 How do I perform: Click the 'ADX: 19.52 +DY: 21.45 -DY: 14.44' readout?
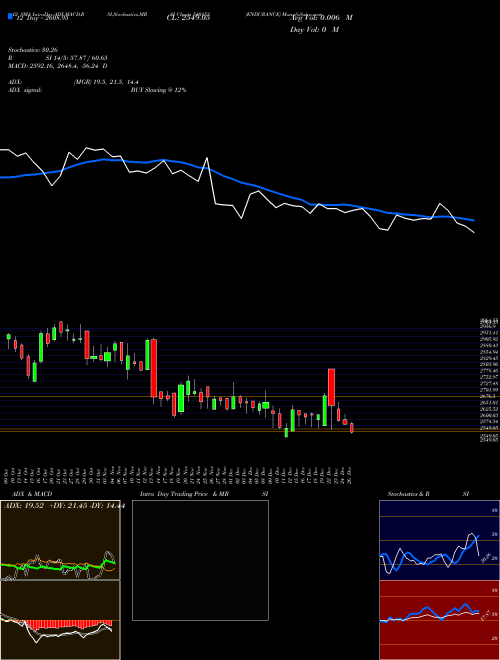click(64, 506)
